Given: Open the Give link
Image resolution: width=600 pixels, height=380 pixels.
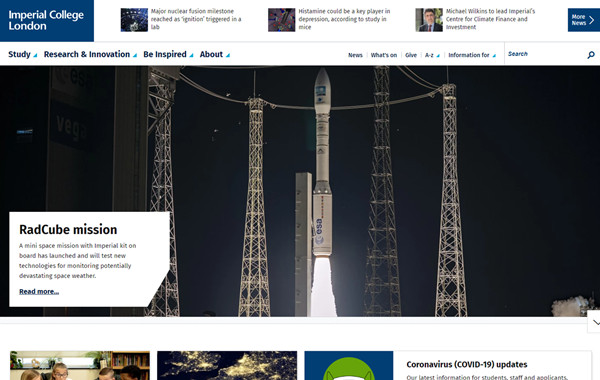Looking at the screenshot, I should click(411, 55).
